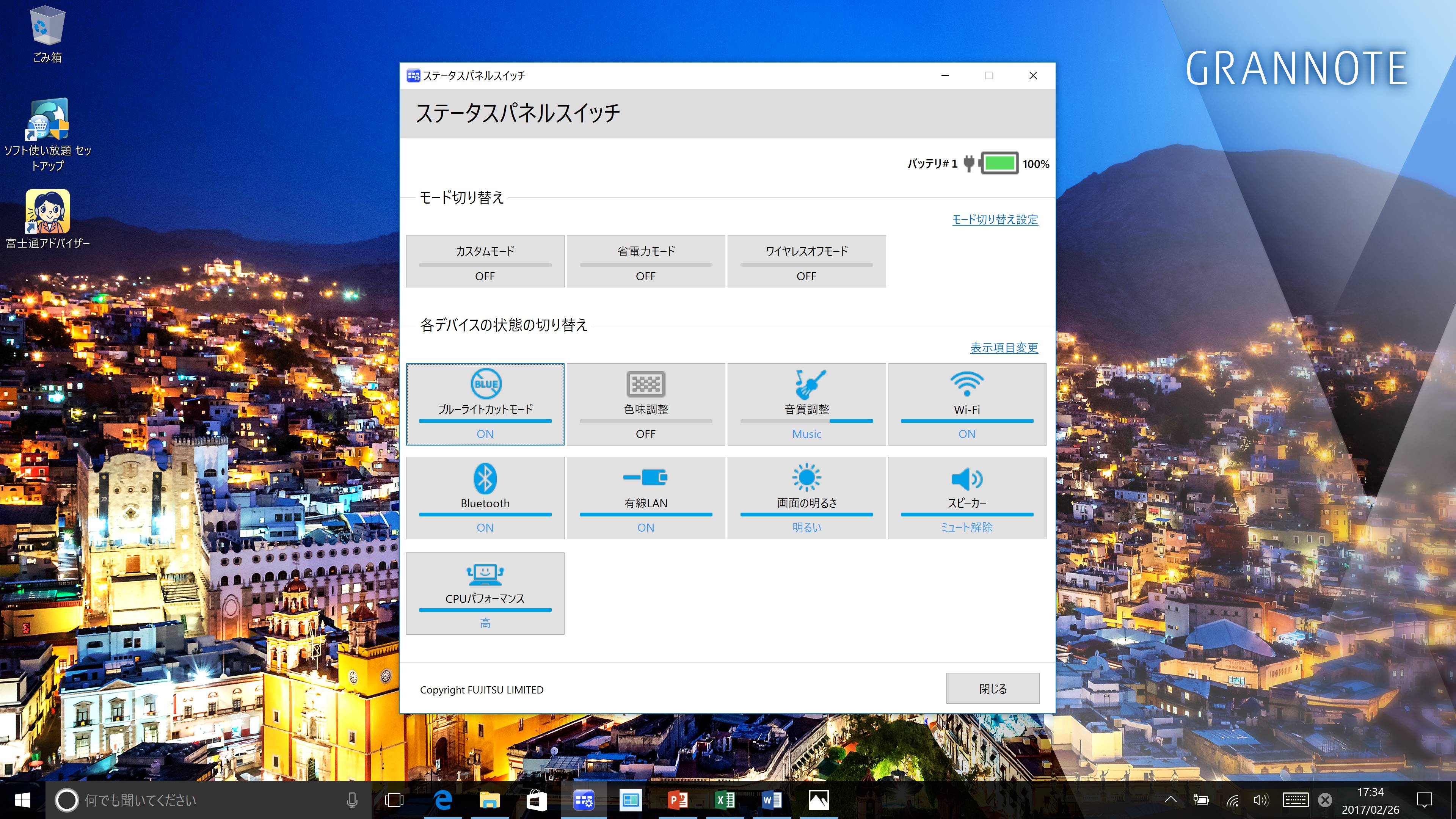Viewport: 1456px width, 819px height.
Task: Toggle the 有線LAN wired network tile
Action: (645, 497)
